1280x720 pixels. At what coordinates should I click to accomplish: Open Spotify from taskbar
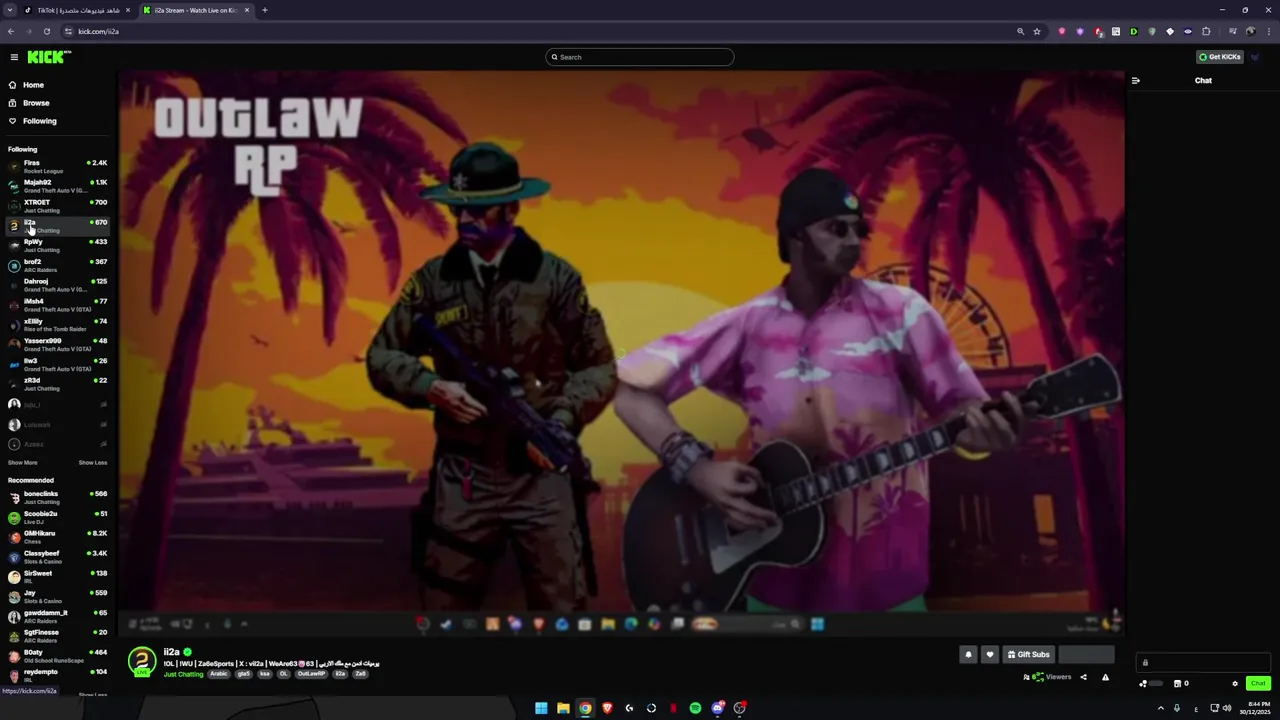[695, 708]
